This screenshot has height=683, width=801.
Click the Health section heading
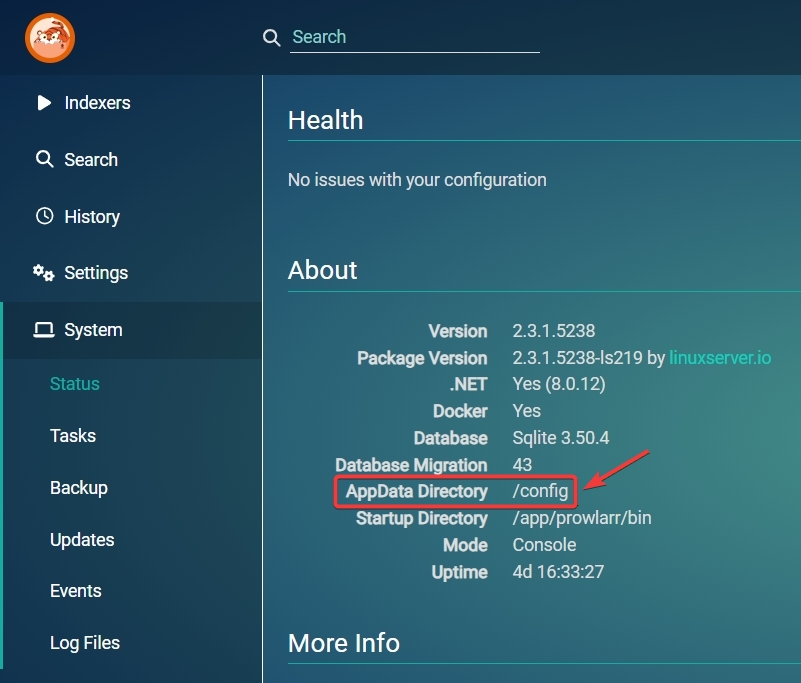(x=325, y=120)
